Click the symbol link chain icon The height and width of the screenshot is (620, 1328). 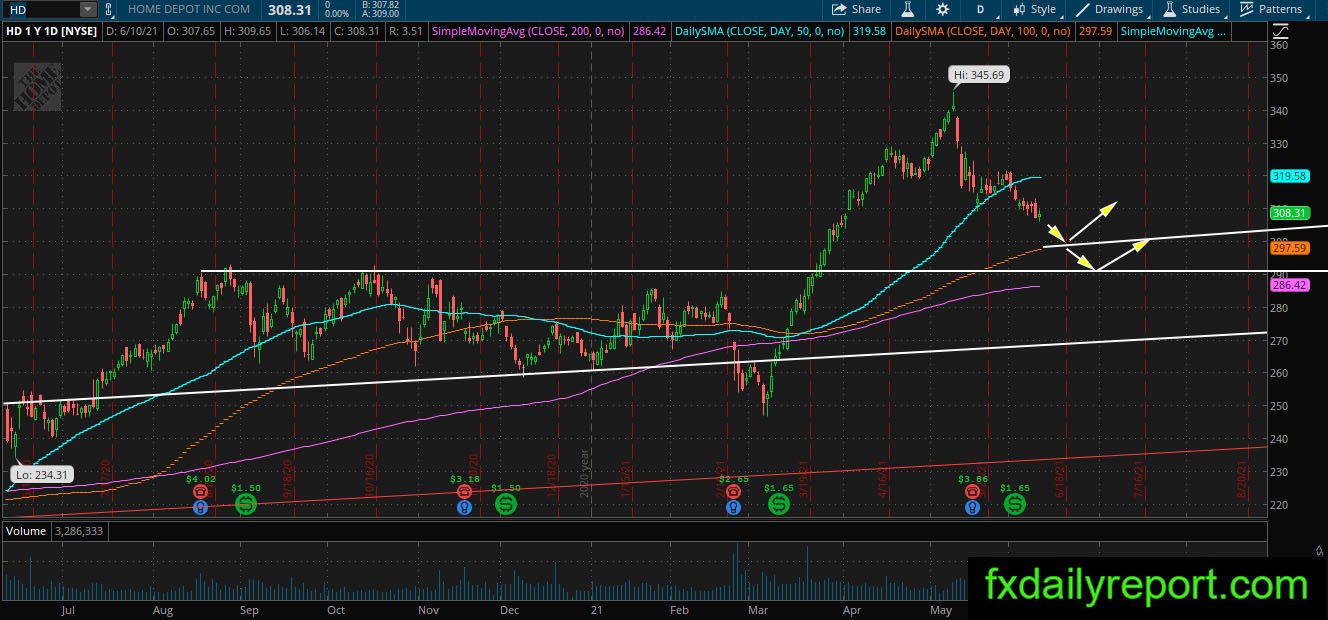point(109,9)
